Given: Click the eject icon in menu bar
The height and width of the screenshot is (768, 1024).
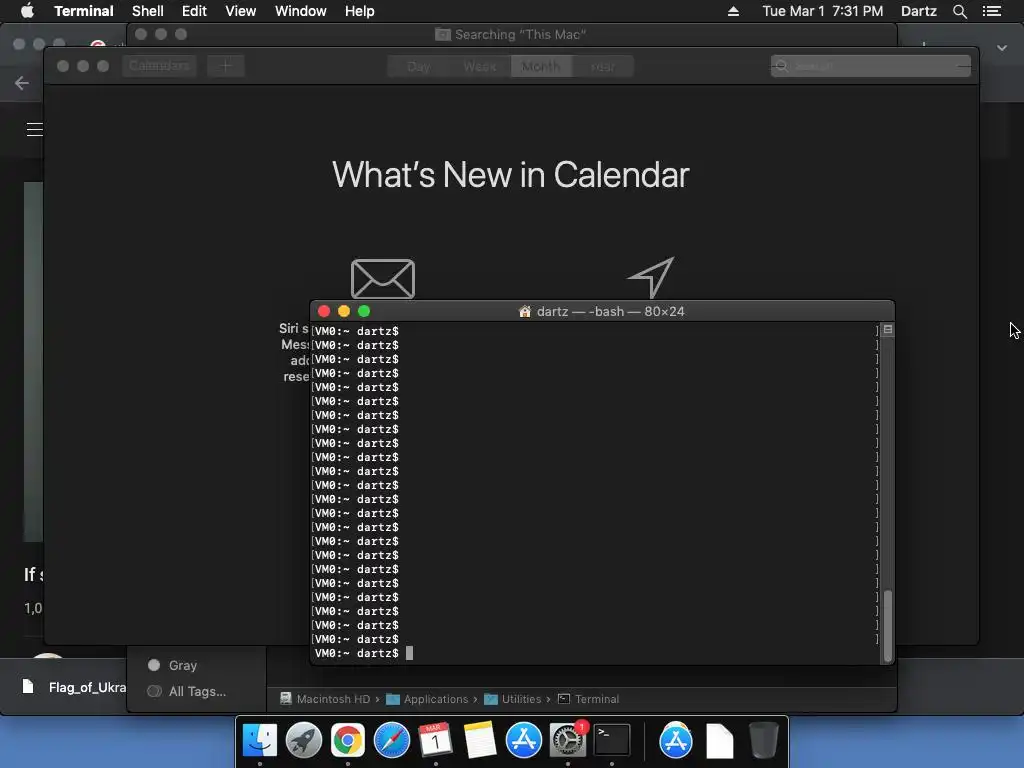Looking at the screenshot, I should coord(733,11).
